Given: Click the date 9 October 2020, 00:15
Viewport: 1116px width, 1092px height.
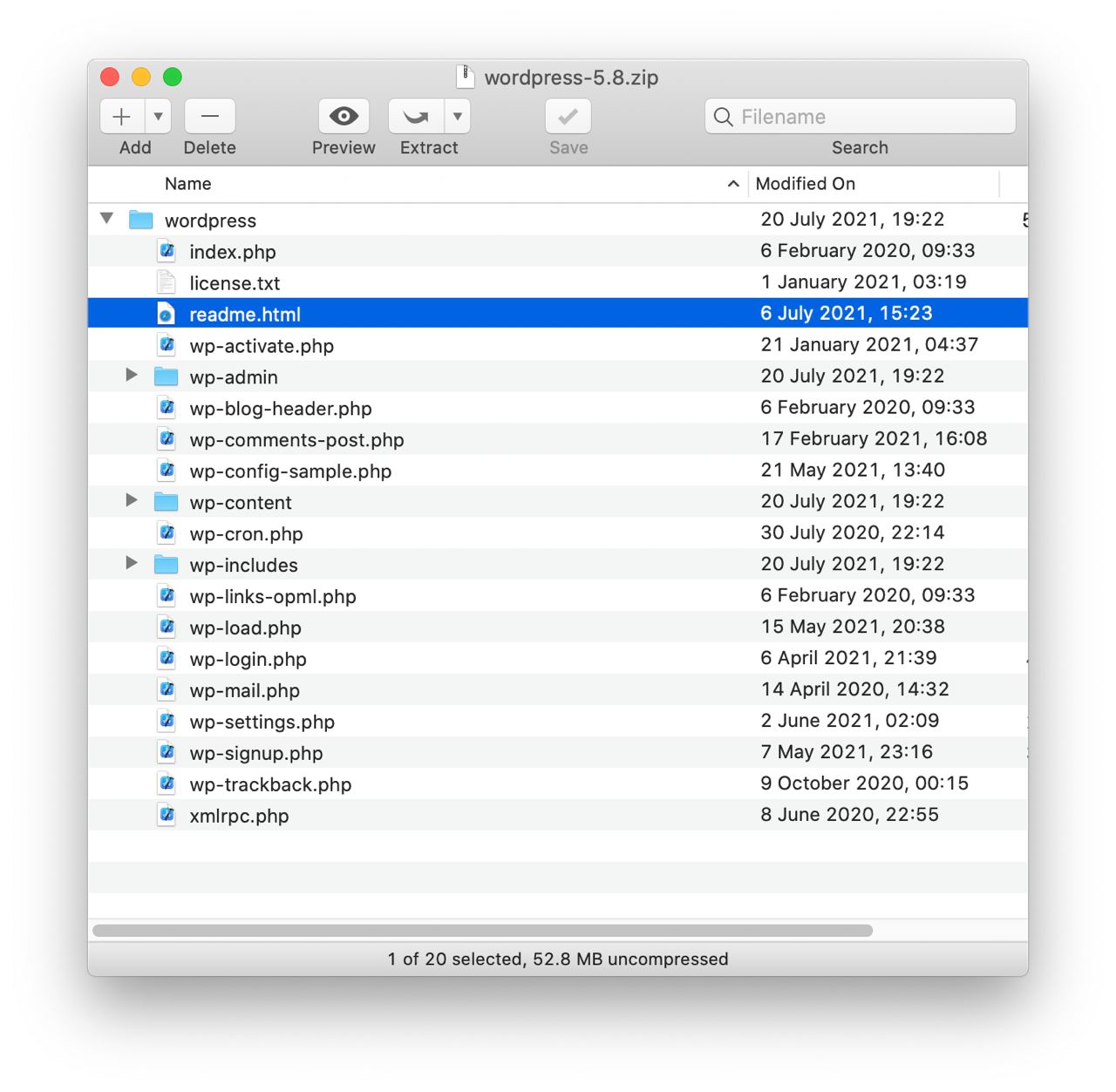Looking at the screenshot, I should 864,783.
